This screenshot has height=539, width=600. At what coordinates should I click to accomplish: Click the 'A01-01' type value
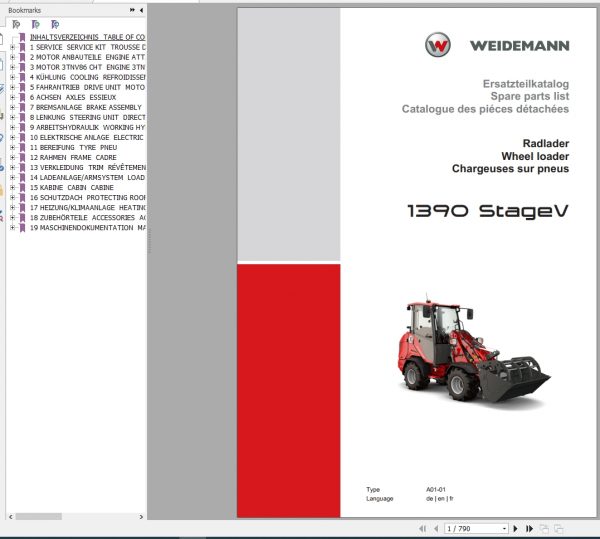[436, 489]
